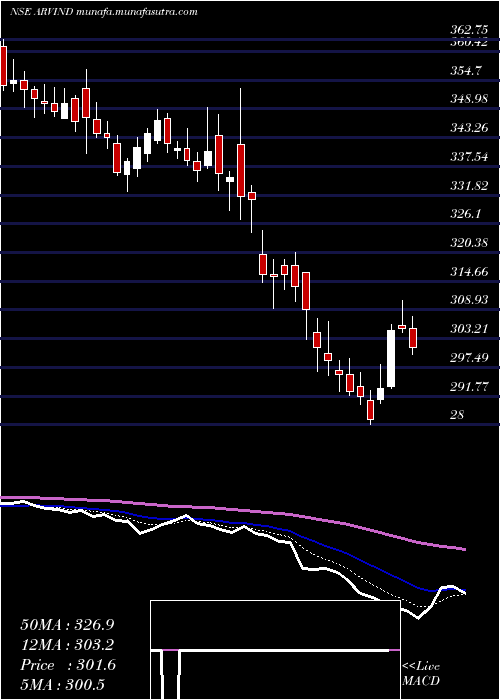This screenshot has width=500, height=700.
Task: Click the 291.77 price axis label
Action: point(469,386)
